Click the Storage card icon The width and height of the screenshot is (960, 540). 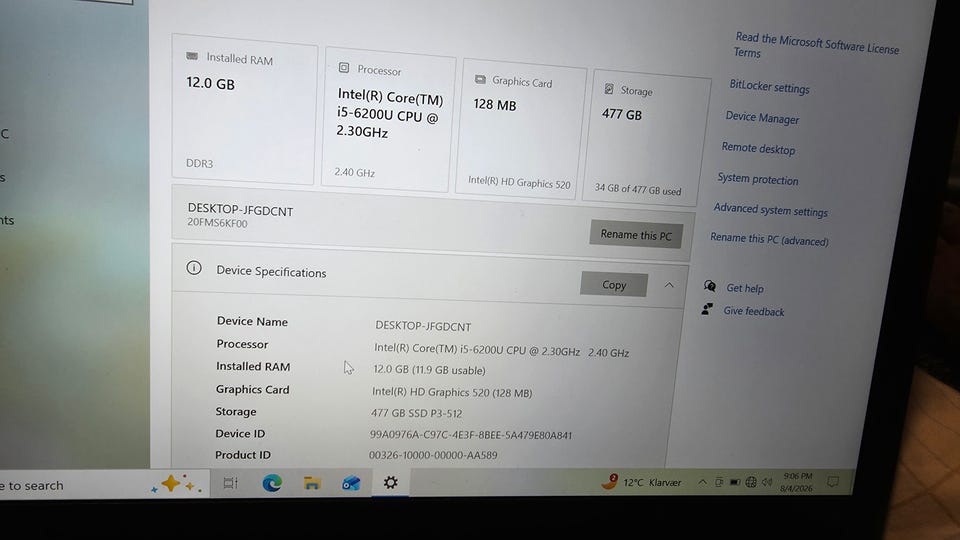tap(609, 89)
